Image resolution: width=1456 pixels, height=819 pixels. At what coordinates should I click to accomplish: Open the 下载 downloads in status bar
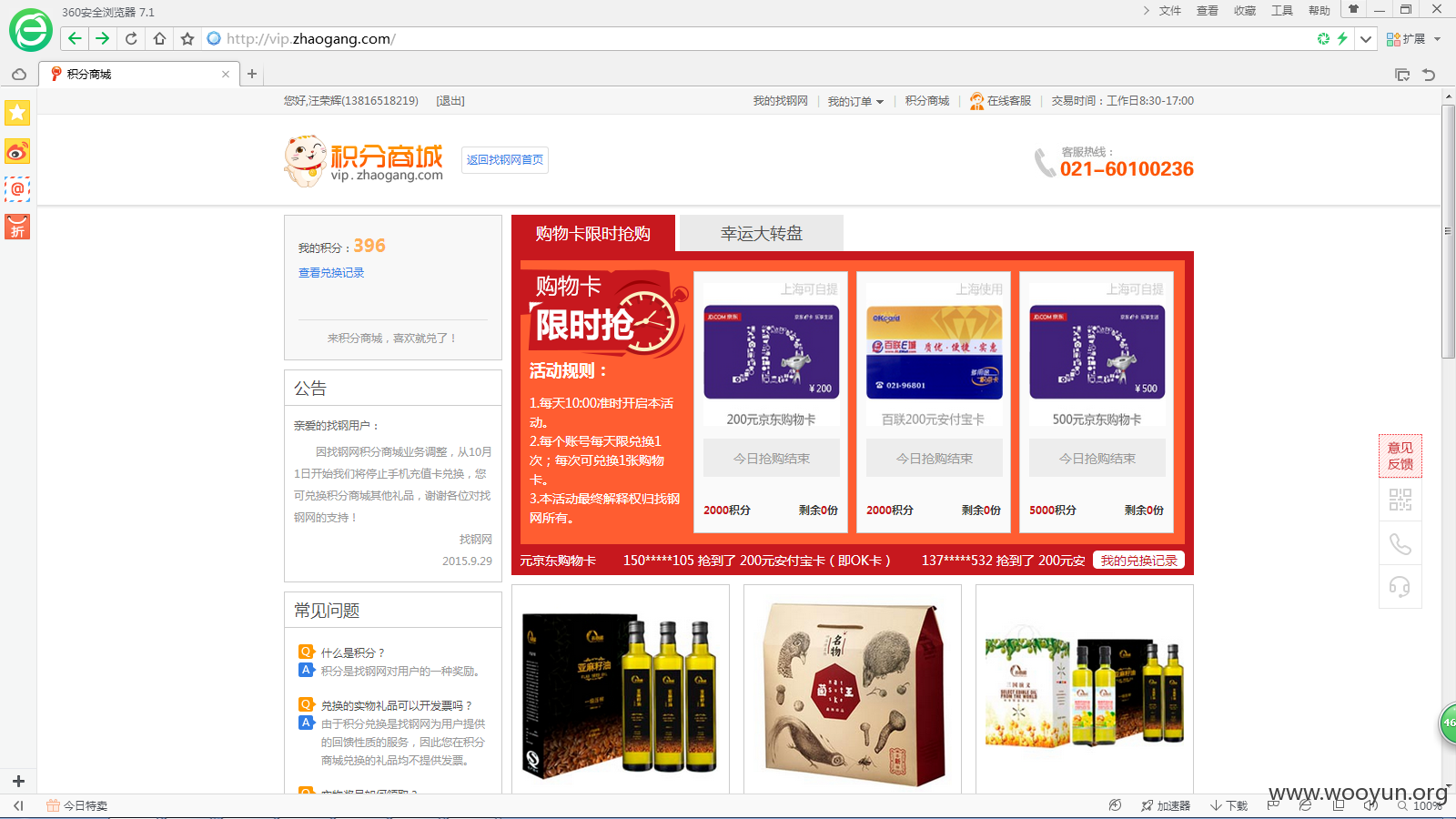1229,805
